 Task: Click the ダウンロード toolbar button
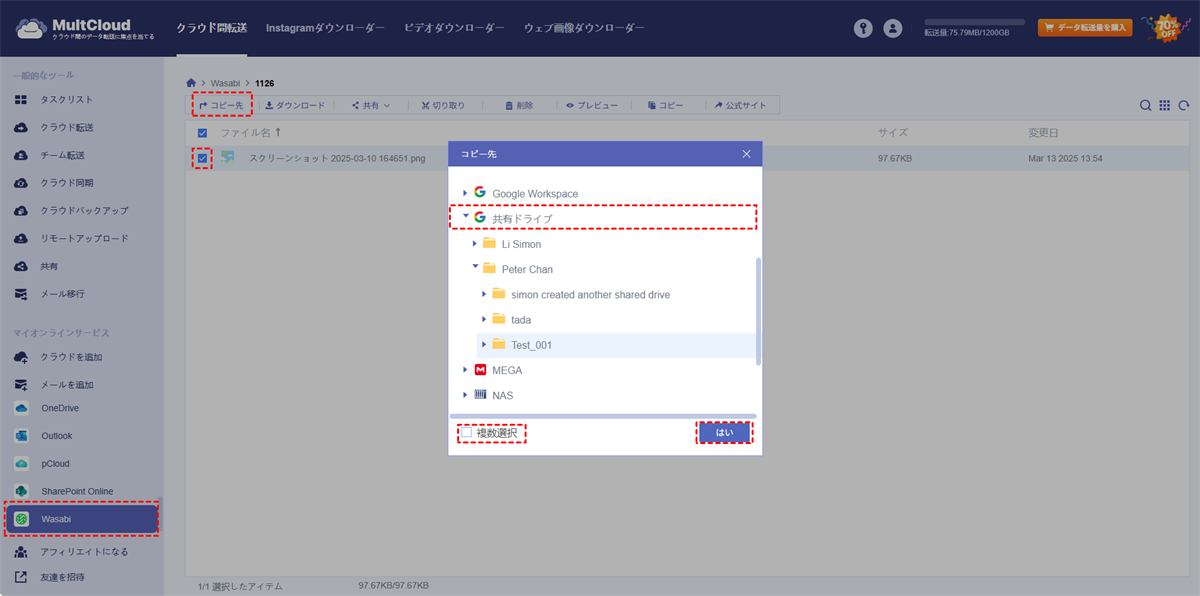coord(295,105)
